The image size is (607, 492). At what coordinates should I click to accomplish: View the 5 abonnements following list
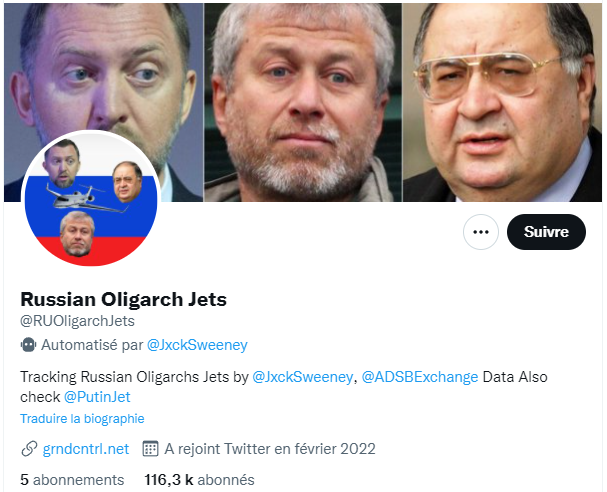coord(72,480)
